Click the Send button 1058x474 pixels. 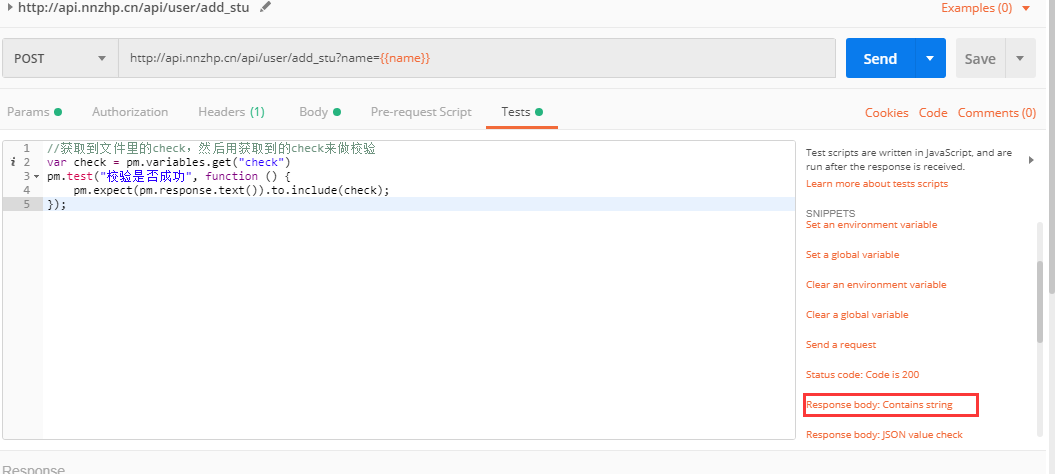point(880,59)
